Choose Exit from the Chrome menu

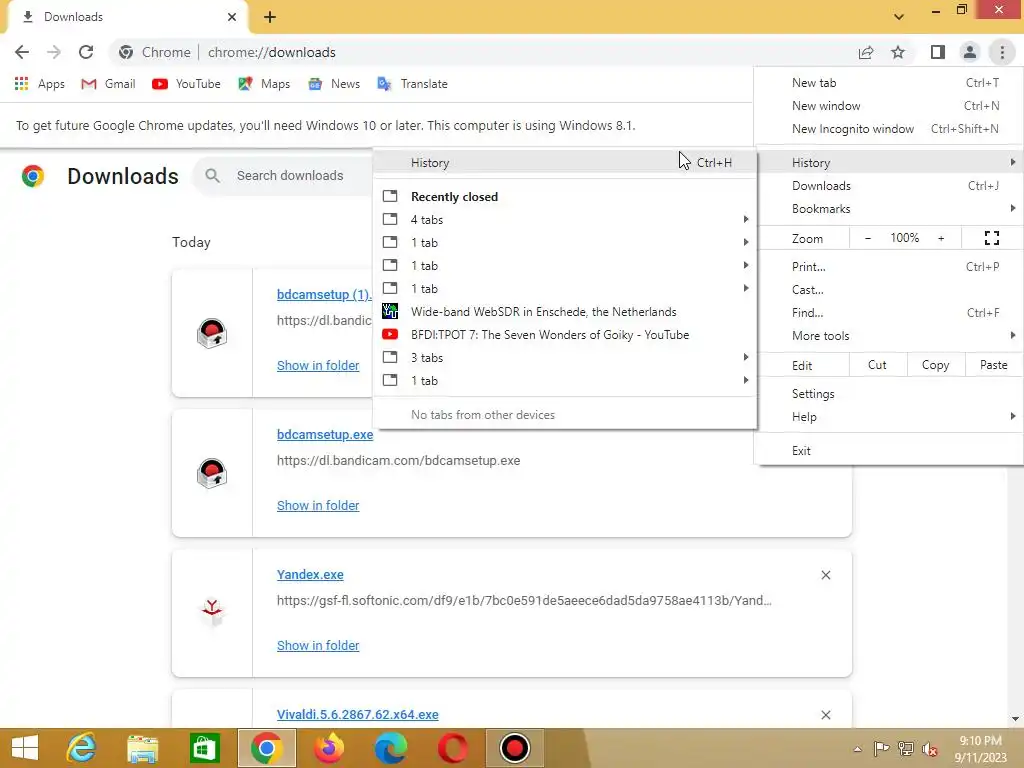tap(888, 451)
